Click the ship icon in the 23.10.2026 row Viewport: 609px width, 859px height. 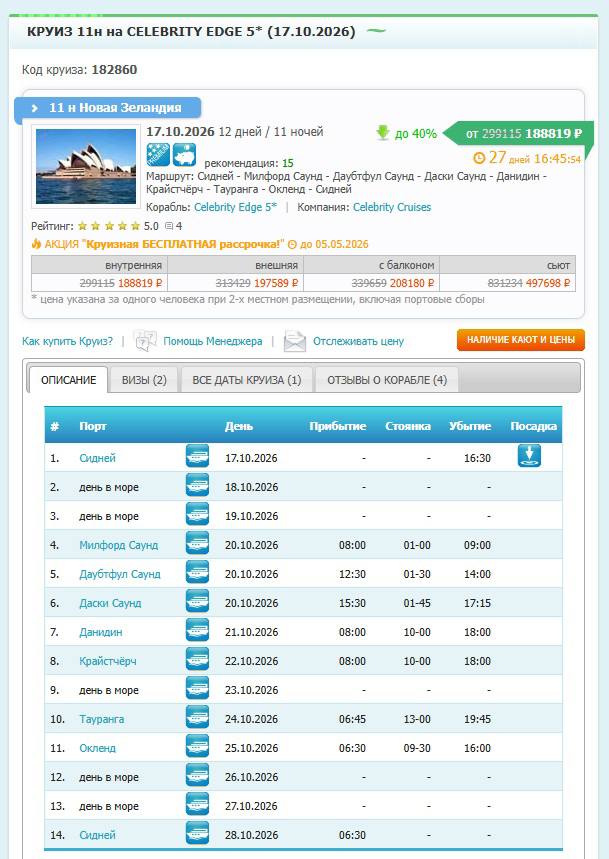pos(197,689)
